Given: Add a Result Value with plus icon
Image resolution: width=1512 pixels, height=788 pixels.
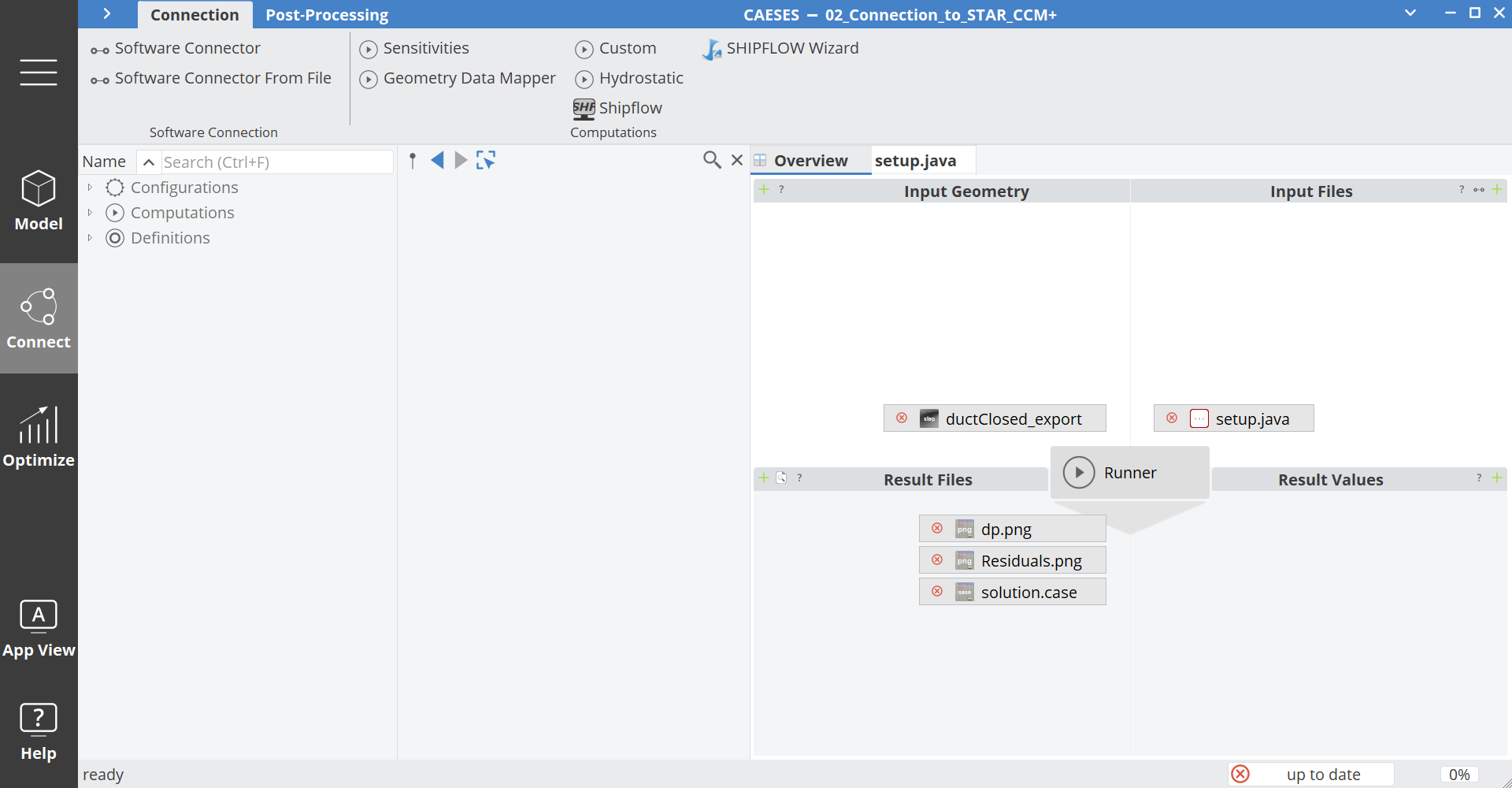Looking at the screenshot, I should click(1497, 478).
